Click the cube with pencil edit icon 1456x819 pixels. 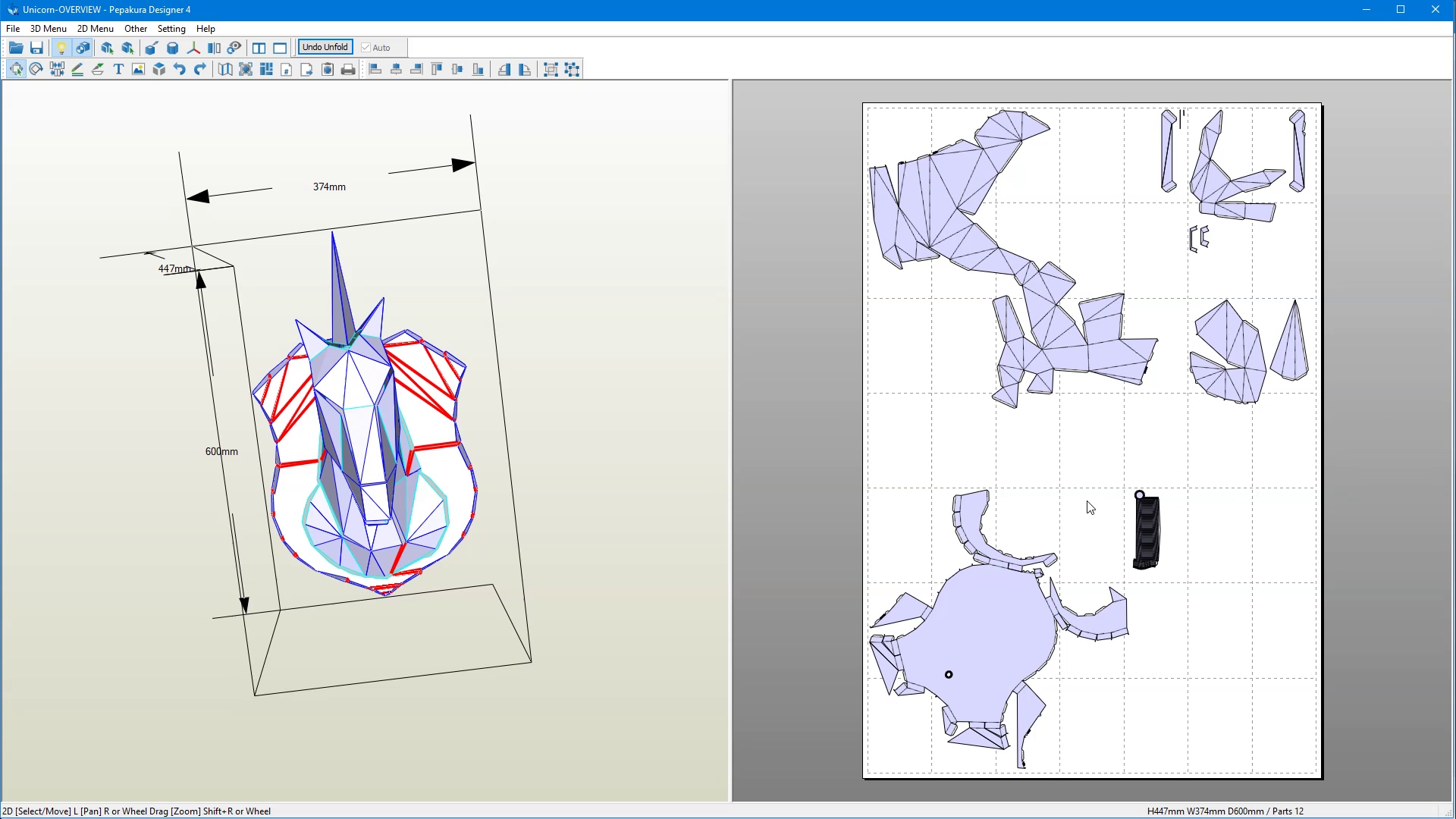(x=151, y=48)
